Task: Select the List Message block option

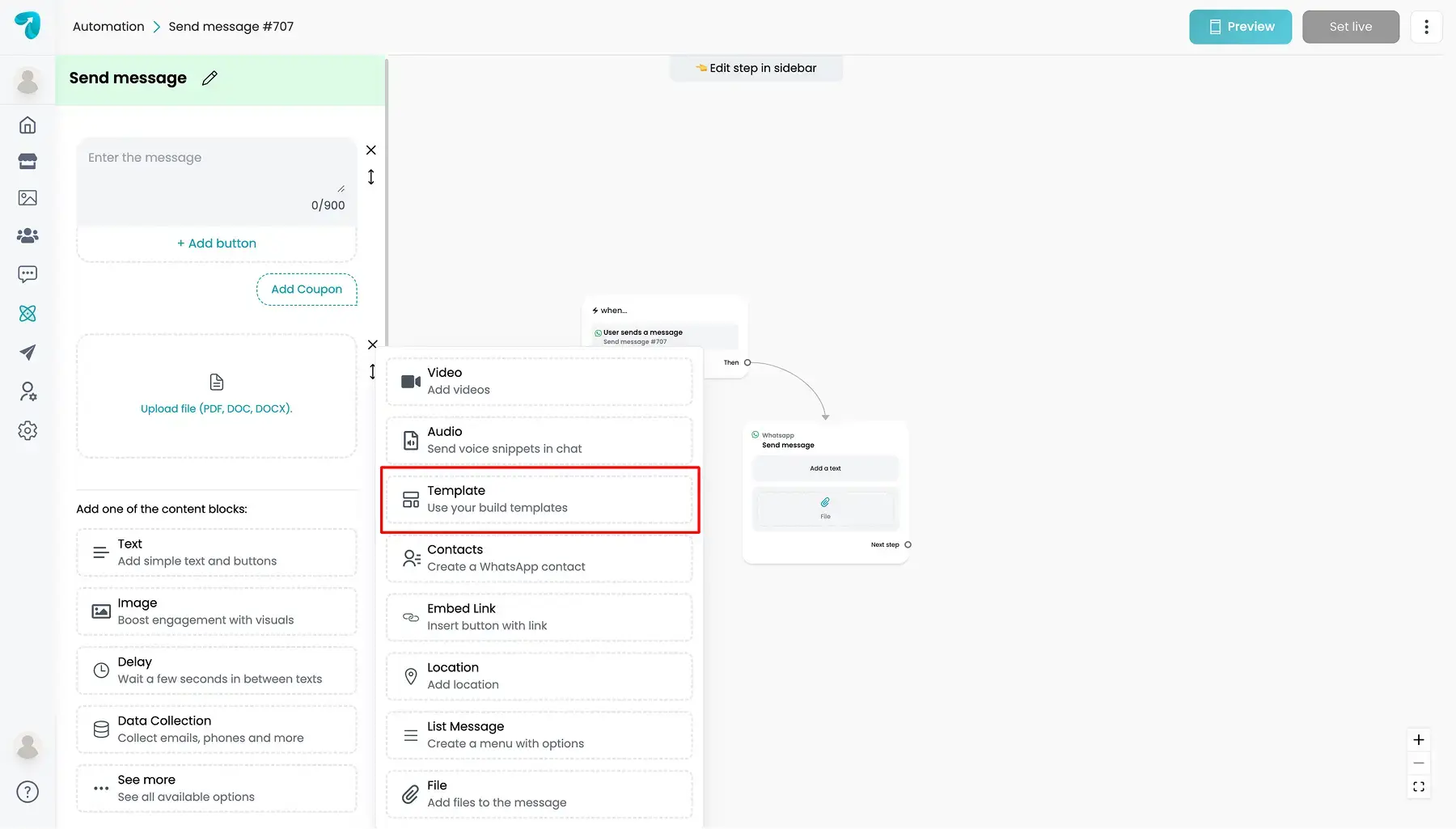Action: pos(540,735)
